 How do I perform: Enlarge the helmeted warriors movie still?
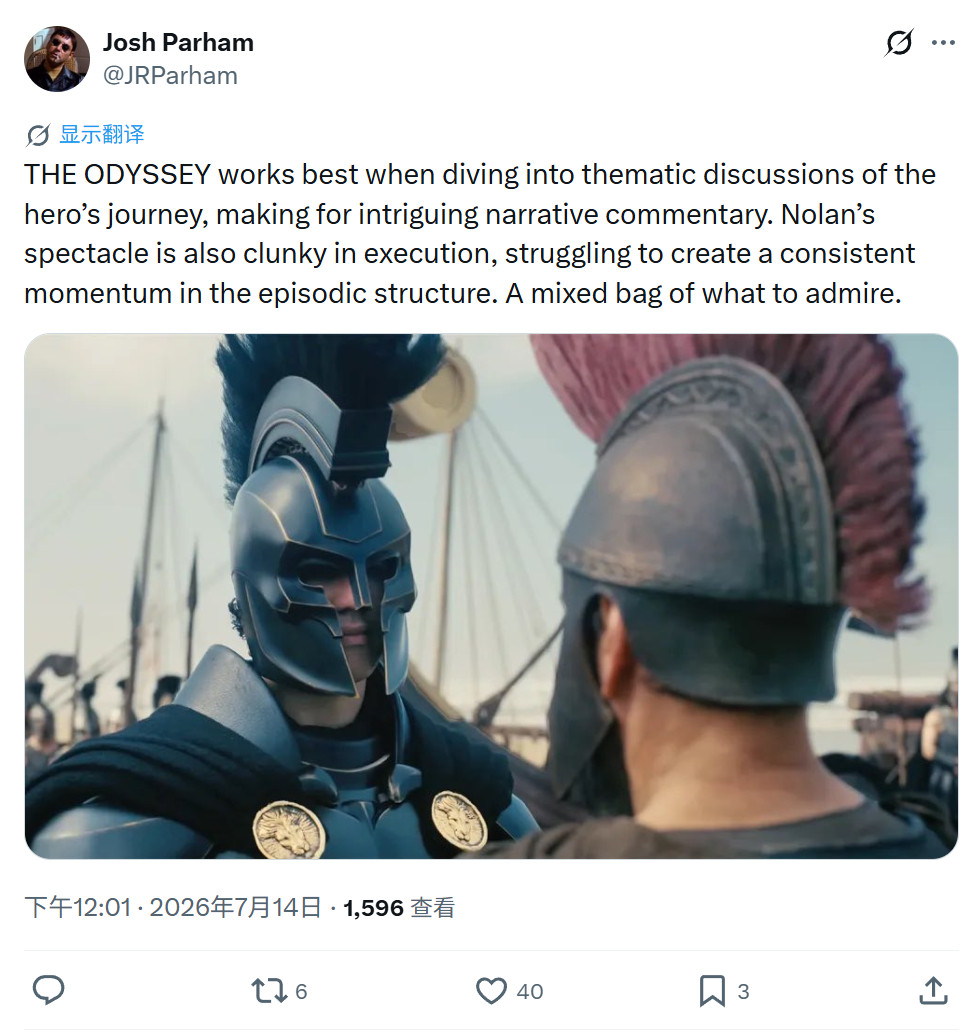(491, 596)
